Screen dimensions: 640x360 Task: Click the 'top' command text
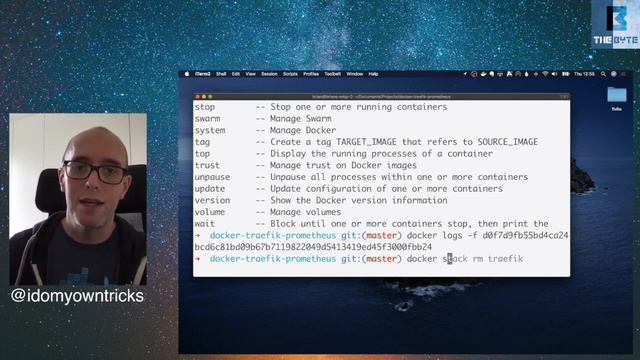(x=202, y=154)
